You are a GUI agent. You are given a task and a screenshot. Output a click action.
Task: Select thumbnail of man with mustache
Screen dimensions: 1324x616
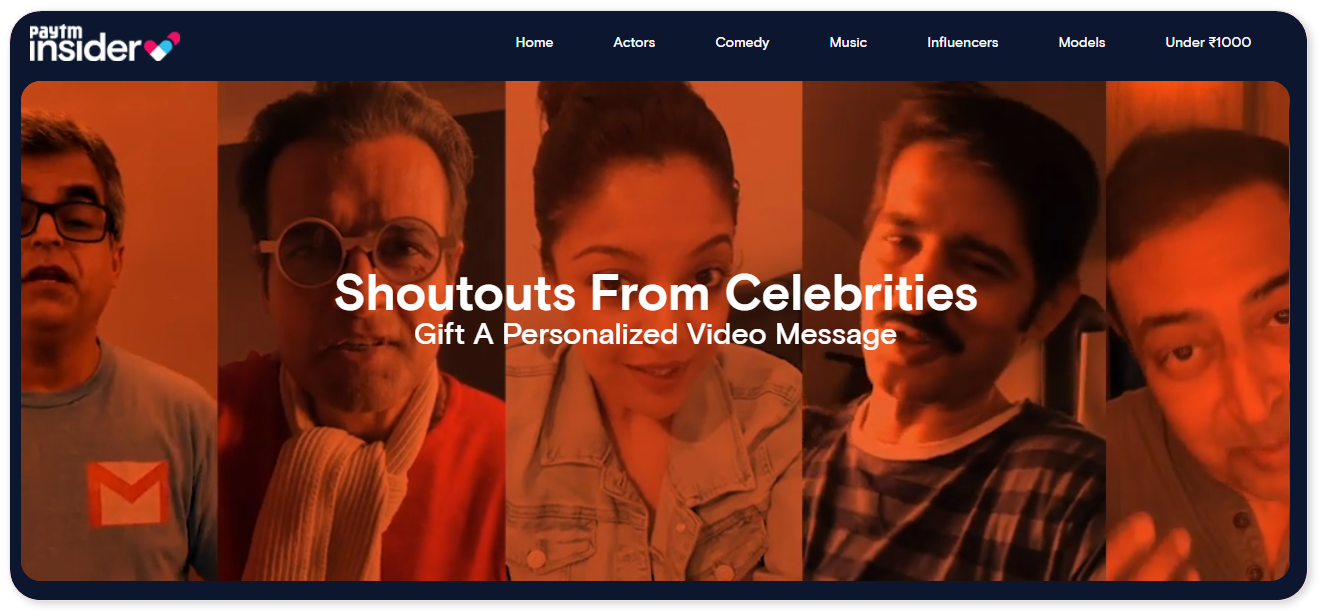coord(954,331)
